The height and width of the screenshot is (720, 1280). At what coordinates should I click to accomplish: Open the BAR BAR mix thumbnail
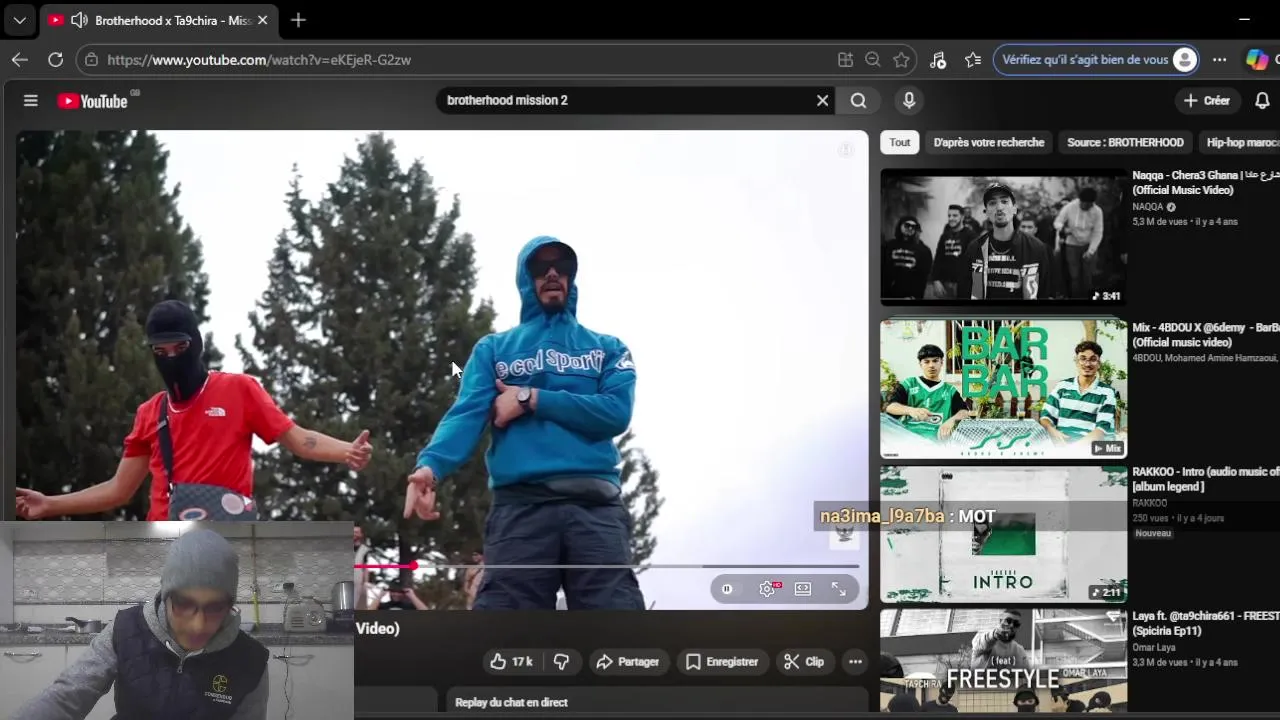point(1003,388)
